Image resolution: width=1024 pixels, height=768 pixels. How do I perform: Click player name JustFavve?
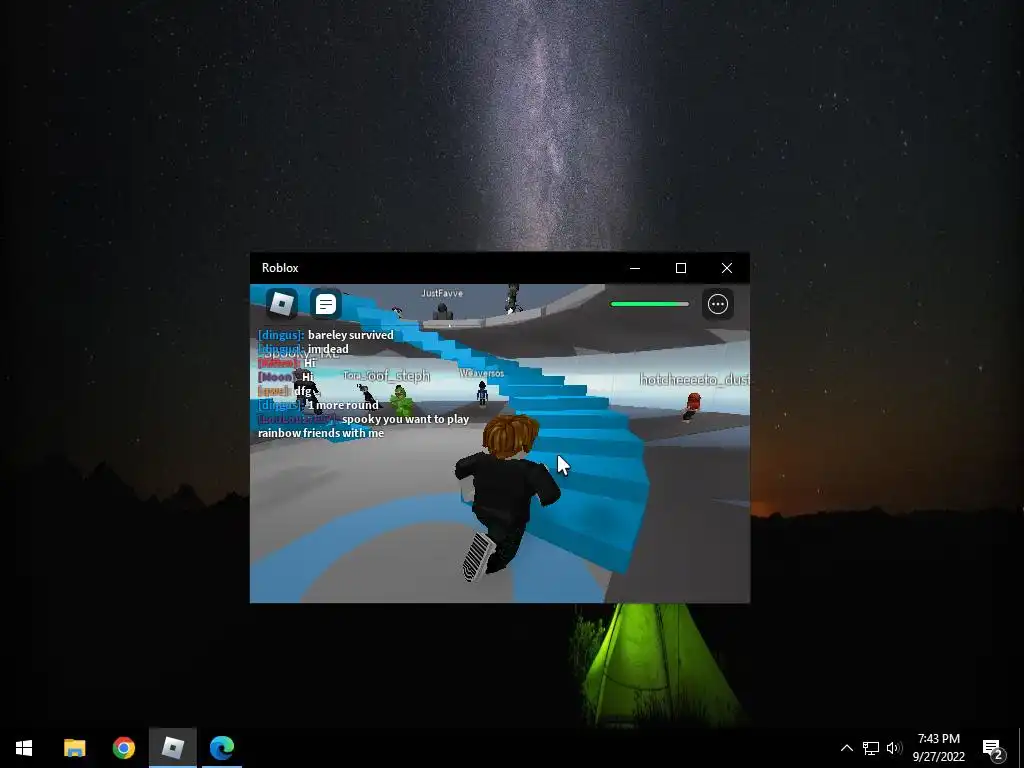(442, 293)
